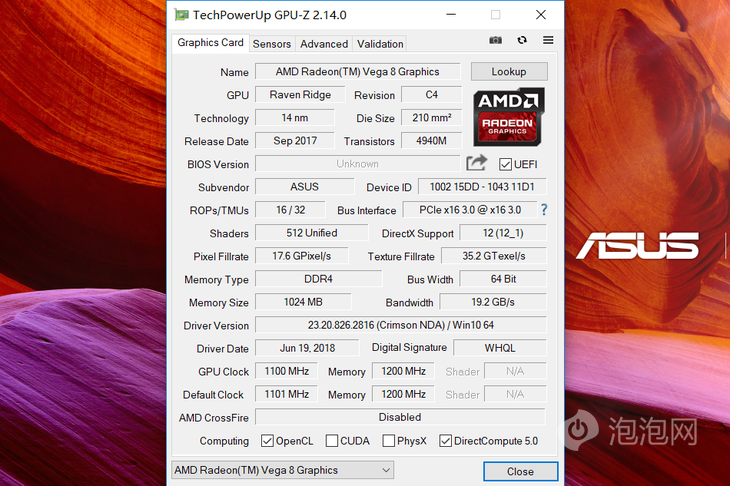
Task: Click the Digital Signature field WHQL
Action: point(500,348)
